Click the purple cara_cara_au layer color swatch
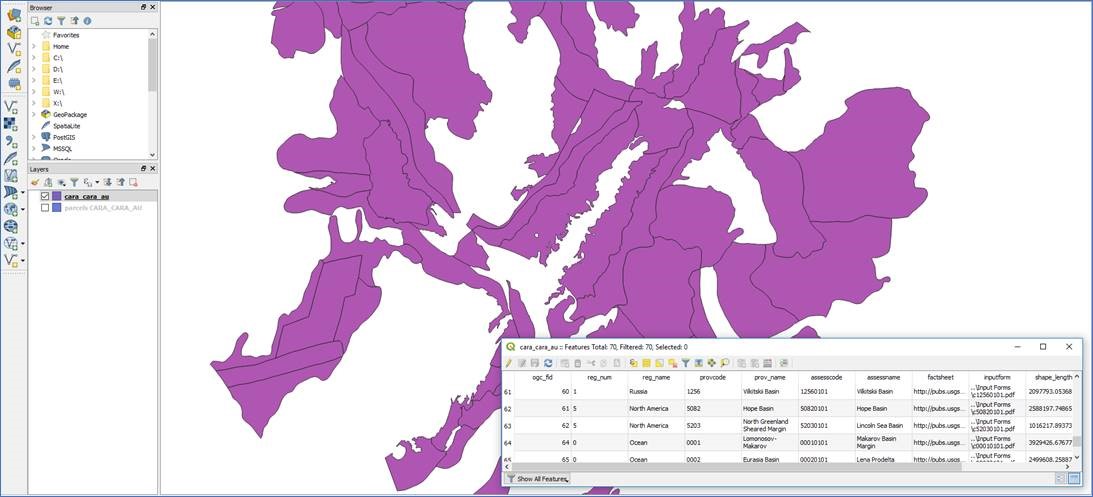The height and width of the screenshot is (497, 1093). [x=56, y=197]
